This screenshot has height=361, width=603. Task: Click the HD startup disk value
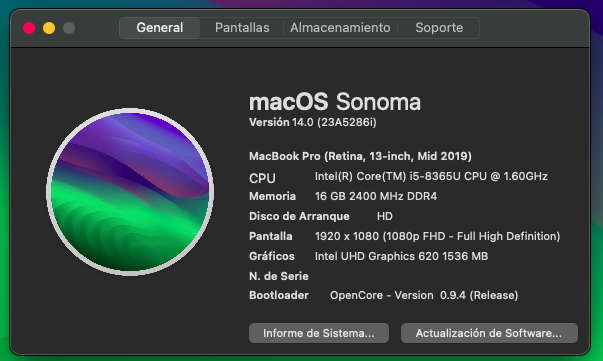(385, 216)
